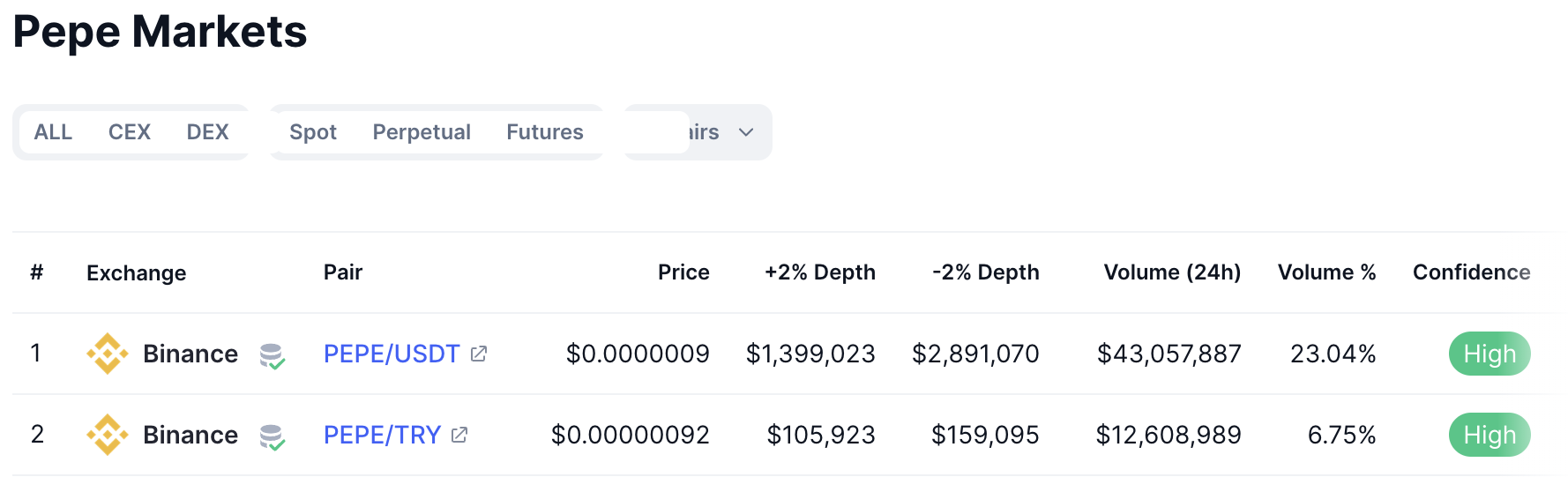Click the reserves verified icon in row 2
This screenshot has width=1568, height=477.
point(273,437)
